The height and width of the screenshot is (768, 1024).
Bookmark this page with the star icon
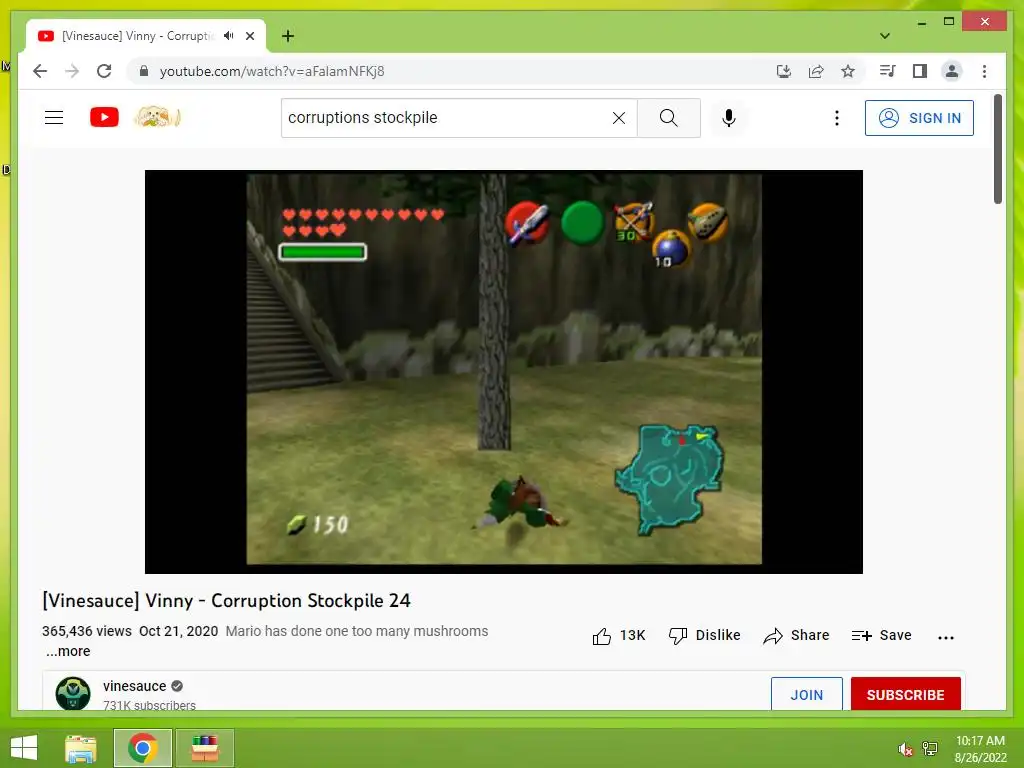tap(848, 71)
